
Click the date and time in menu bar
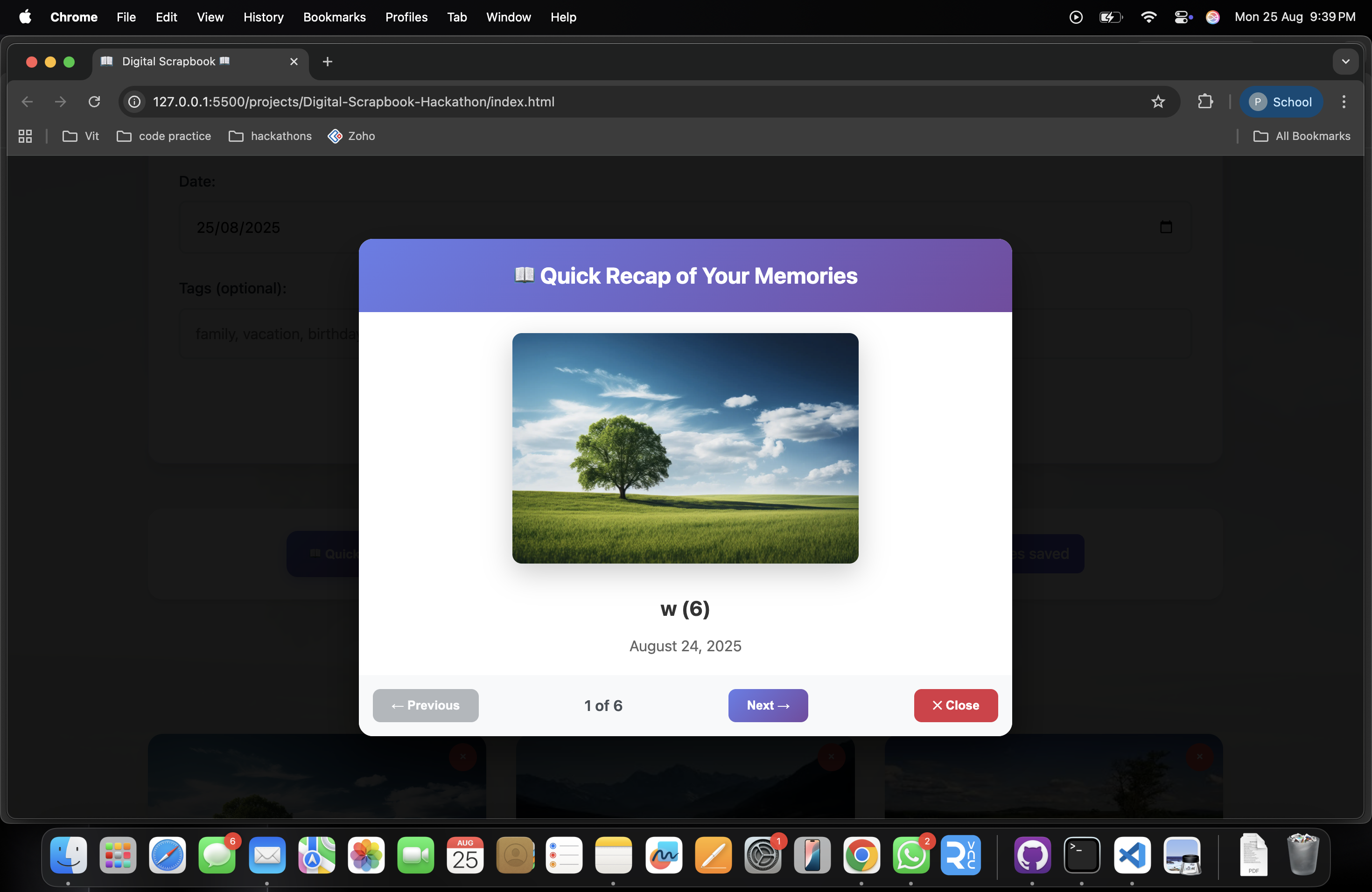1295,17
